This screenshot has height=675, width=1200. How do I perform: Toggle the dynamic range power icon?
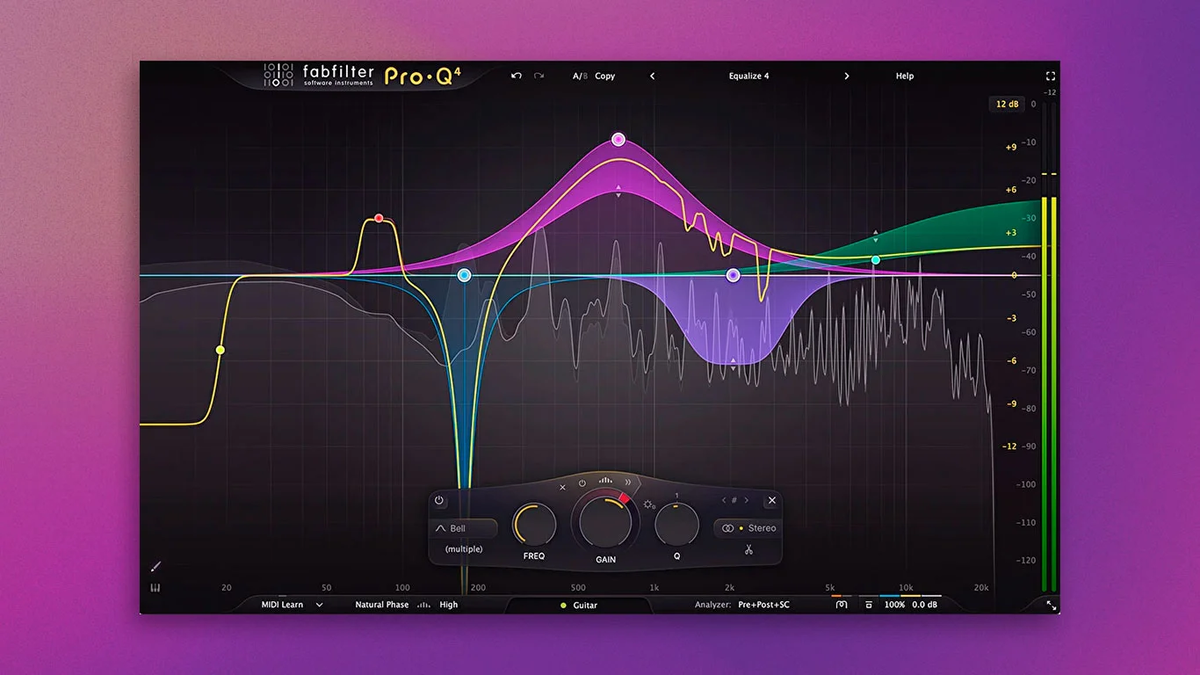(582, 483)
